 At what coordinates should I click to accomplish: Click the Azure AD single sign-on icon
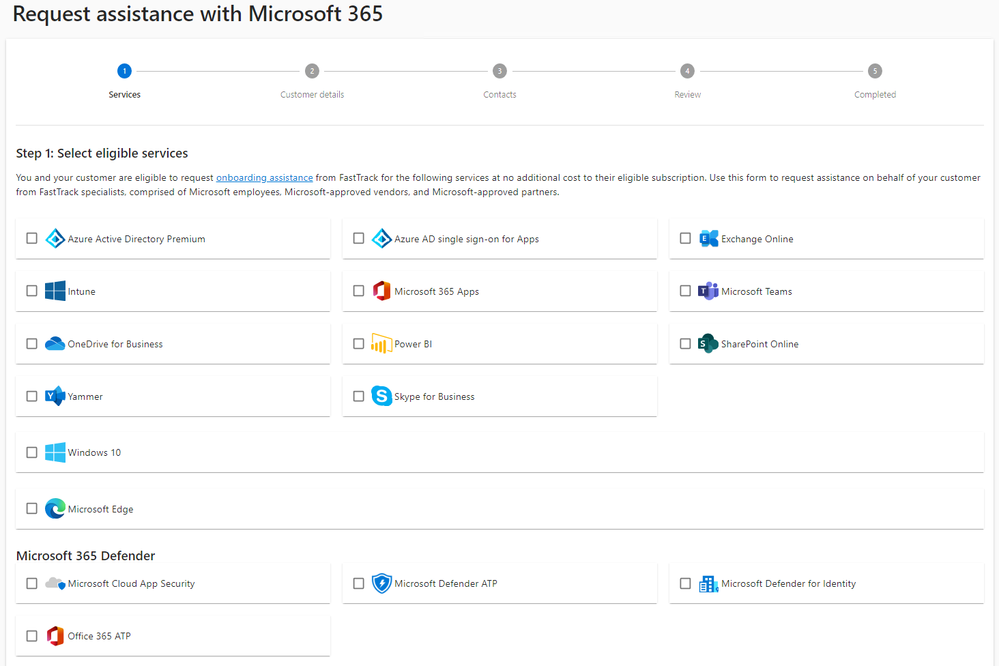[x=382, y=238]
